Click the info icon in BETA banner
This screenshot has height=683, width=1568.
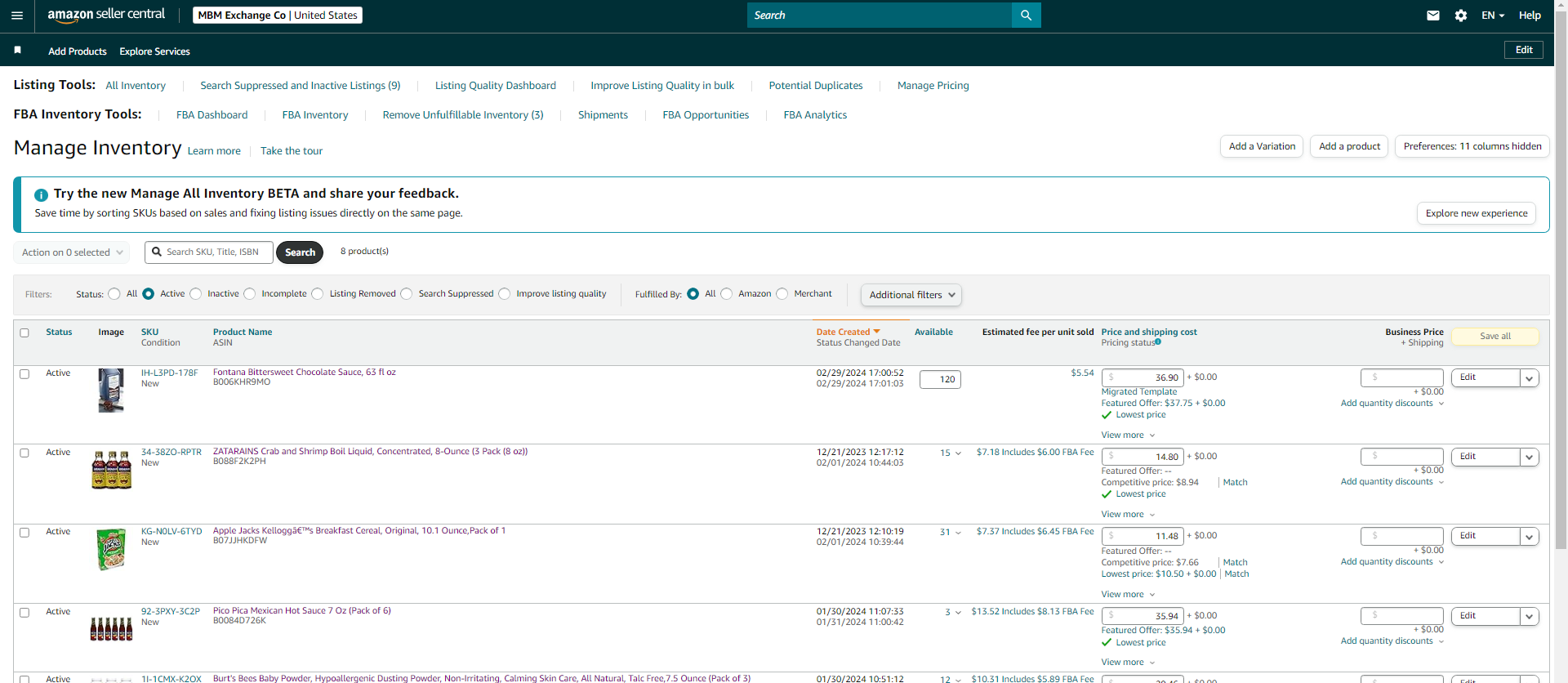41,194
